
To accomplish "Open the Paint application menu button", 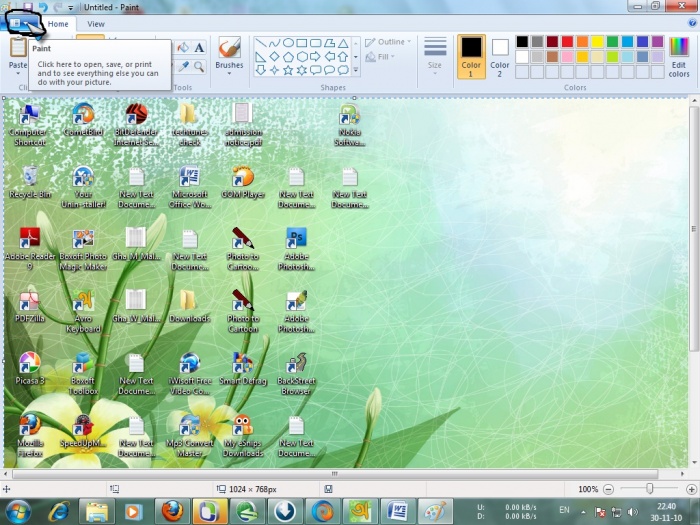I will (19, 23).
